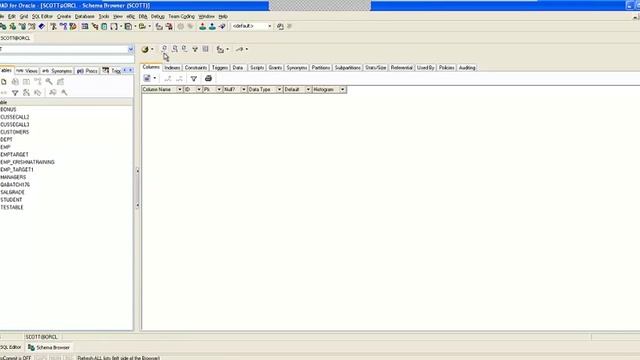Click Schema Browser window tab at bottom

[x=49, y=347]
